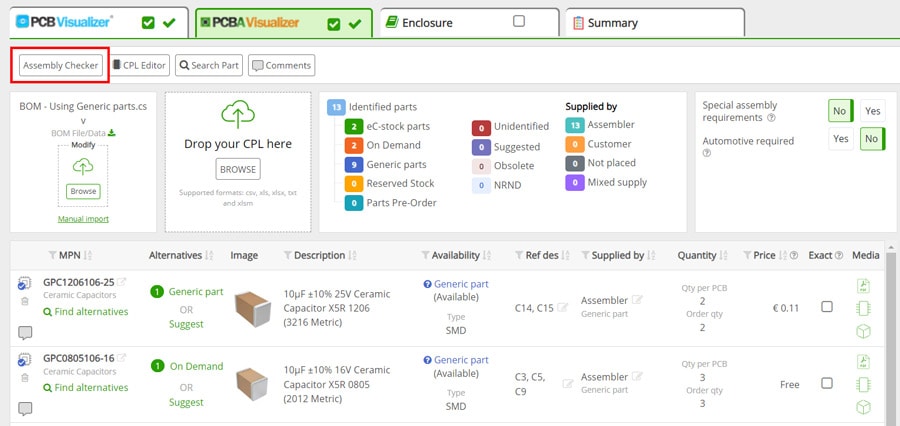
Task: Set Automotive required to Yes
Action: click(841, 139)
